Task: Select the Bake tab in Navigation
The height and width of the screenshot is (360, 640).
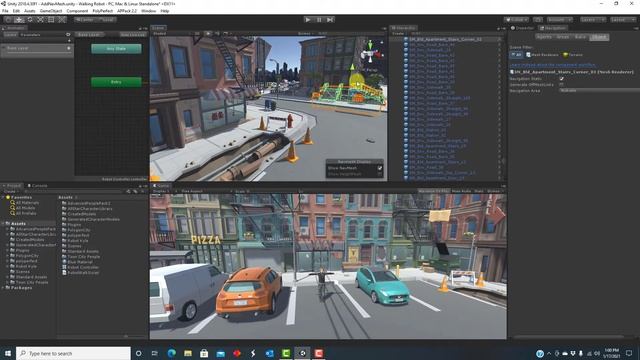Action: [x=580, y=37]
